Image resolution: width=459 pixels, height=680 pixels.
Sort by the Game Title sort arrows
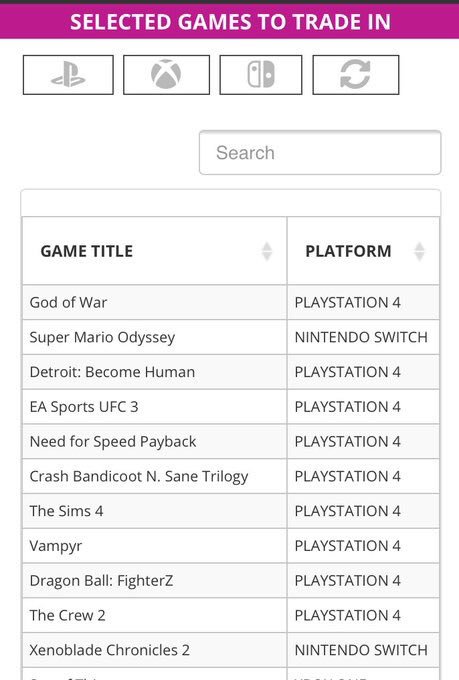pyautogui.click(x=267, y=251)
